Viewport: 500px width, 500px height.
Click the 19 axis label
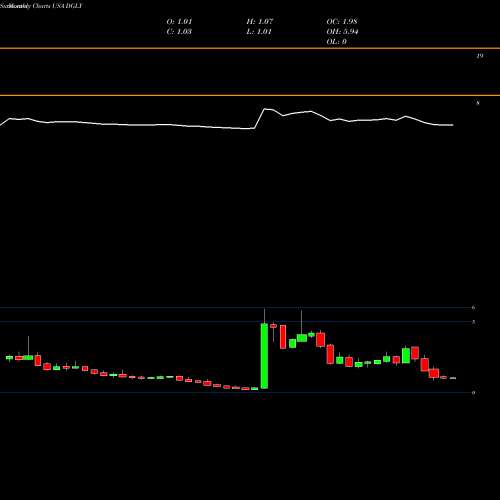pyautogui.click(x=479, y=56)
